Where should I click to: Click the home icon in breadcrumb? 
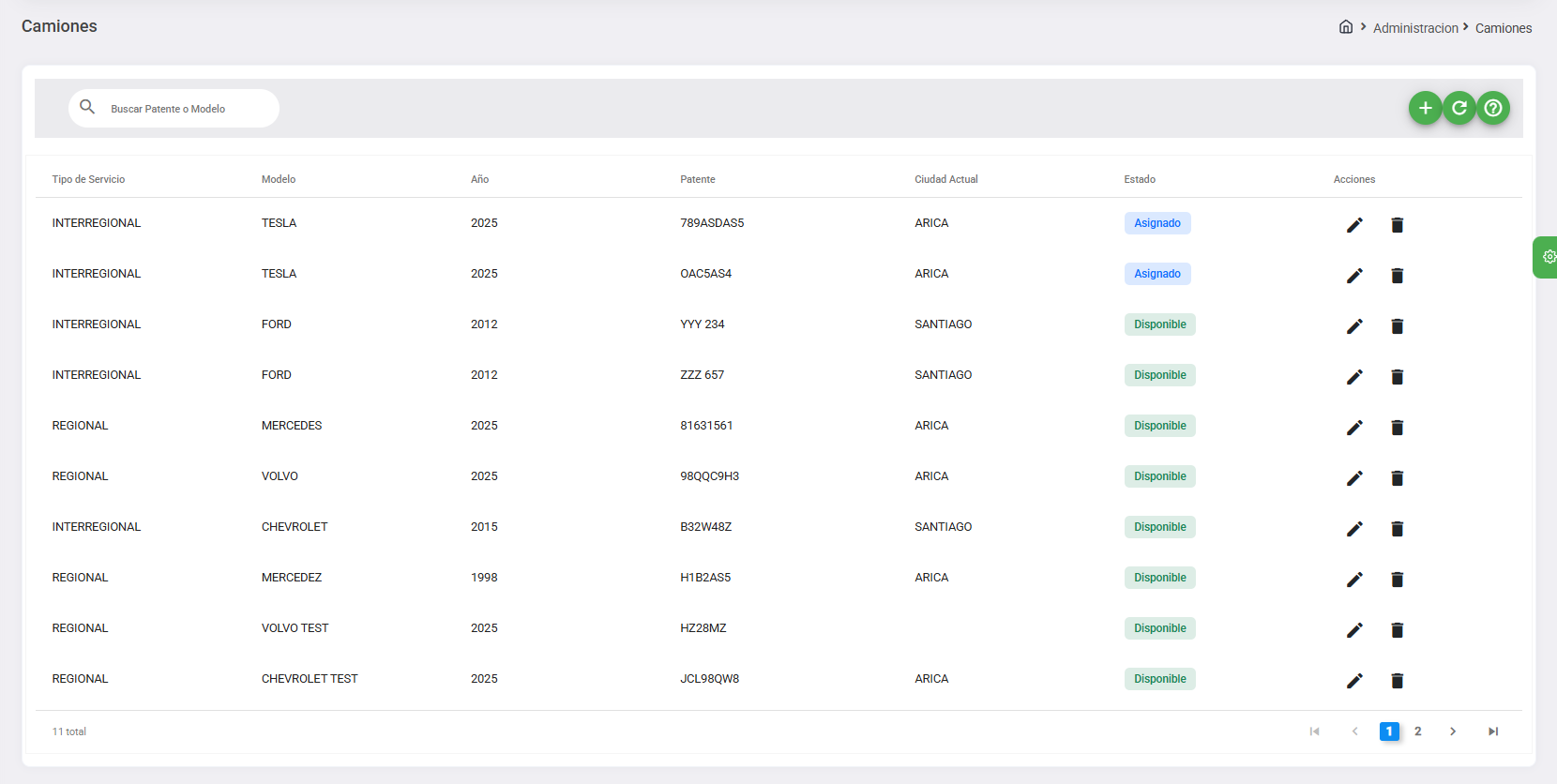(1346, 27)
